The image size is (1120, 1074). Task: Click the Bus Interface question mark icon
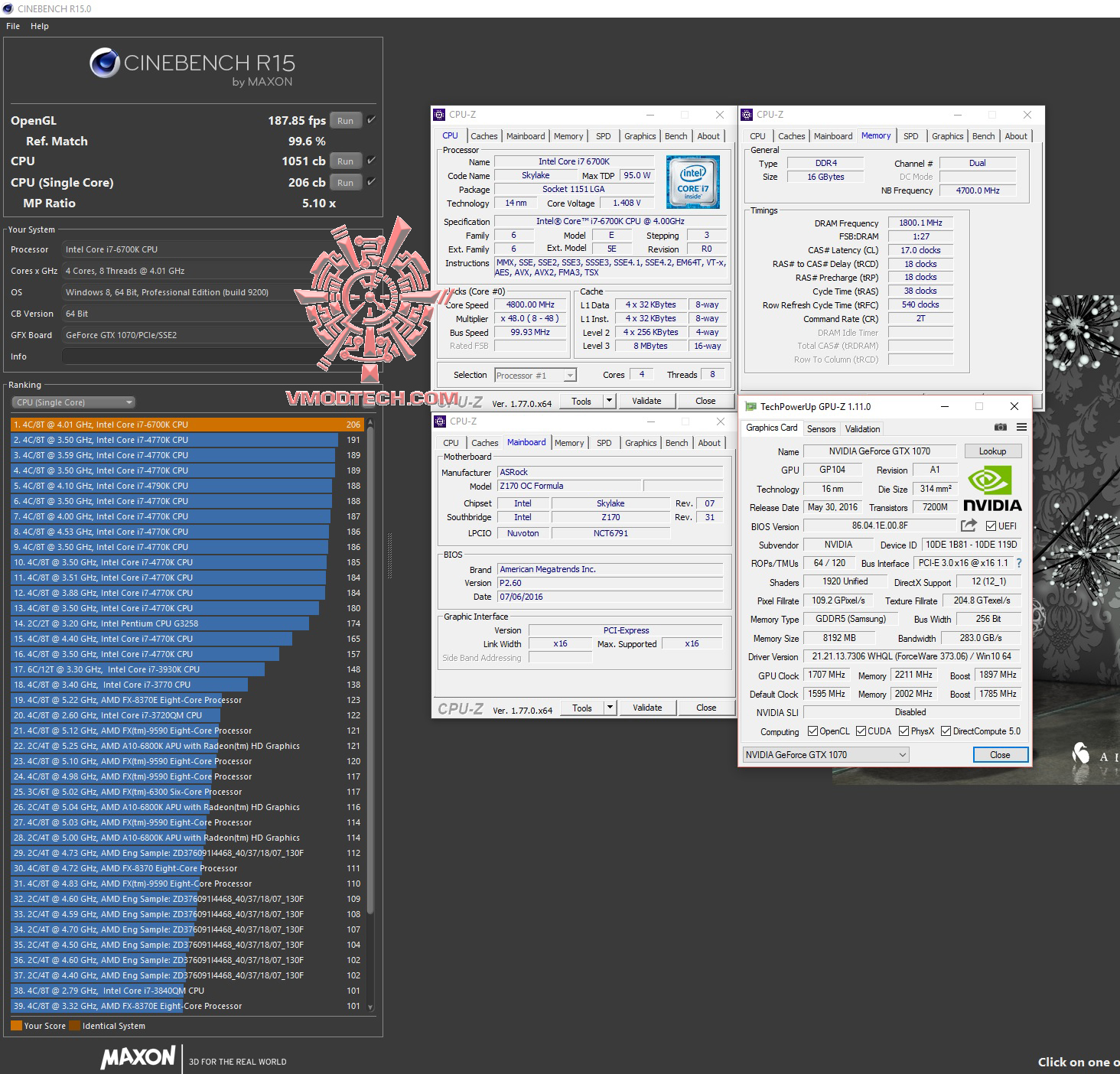click(x=1019, y=563)
